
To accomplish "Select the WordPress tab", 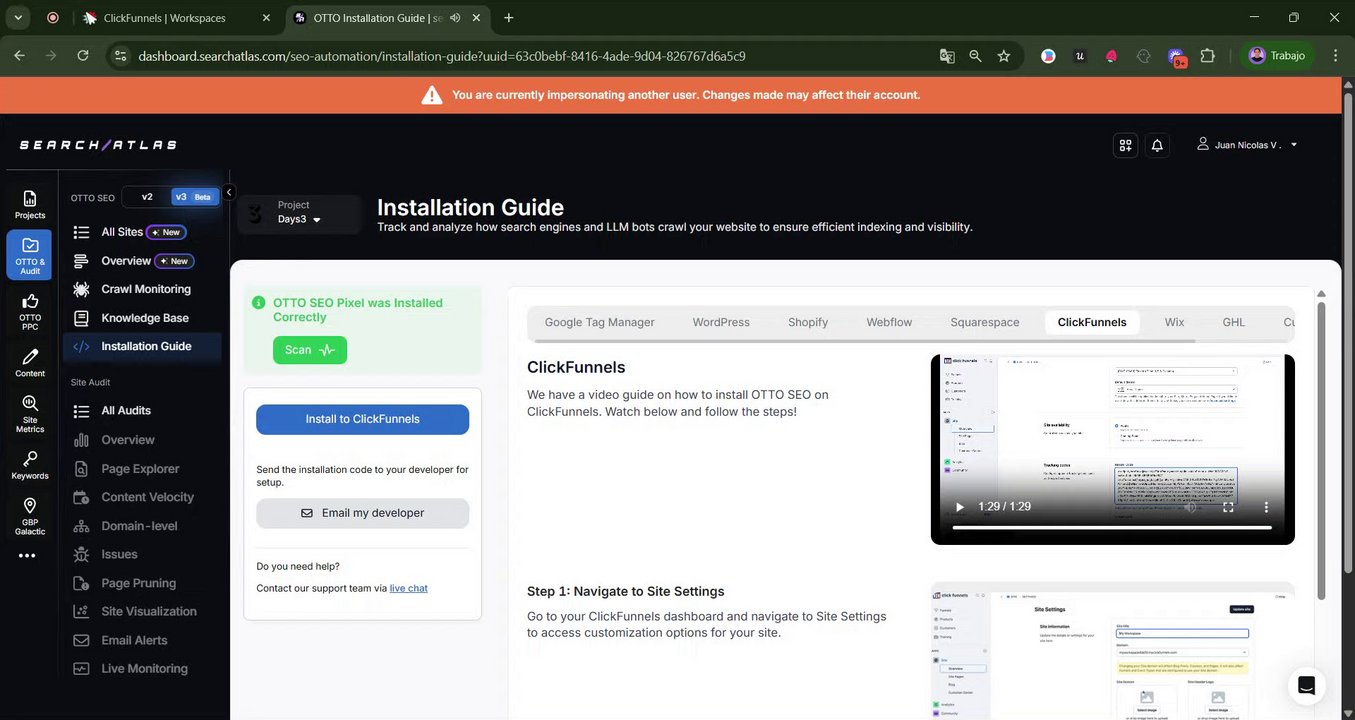I will tap(721, 322).
